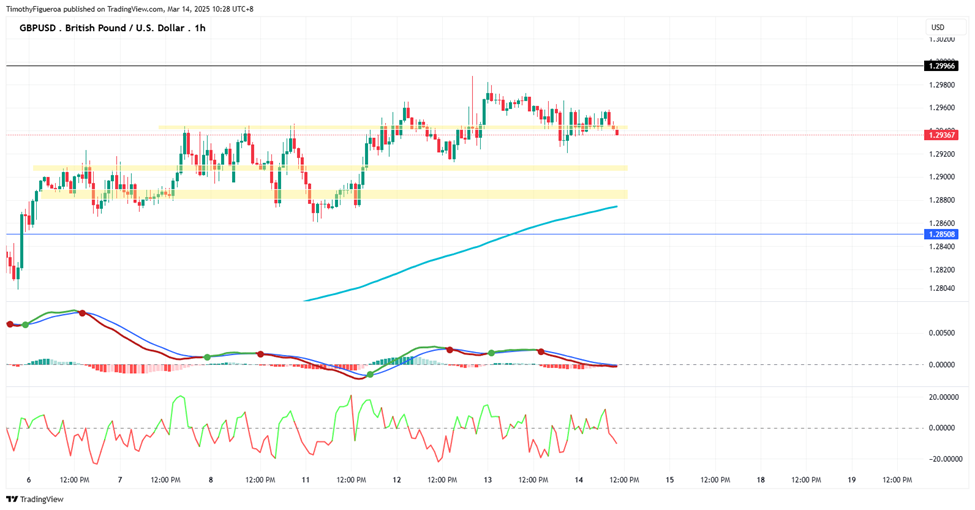975x510 pixels.
Task: Click date label 12 on time axis
Action: point(397,480)
